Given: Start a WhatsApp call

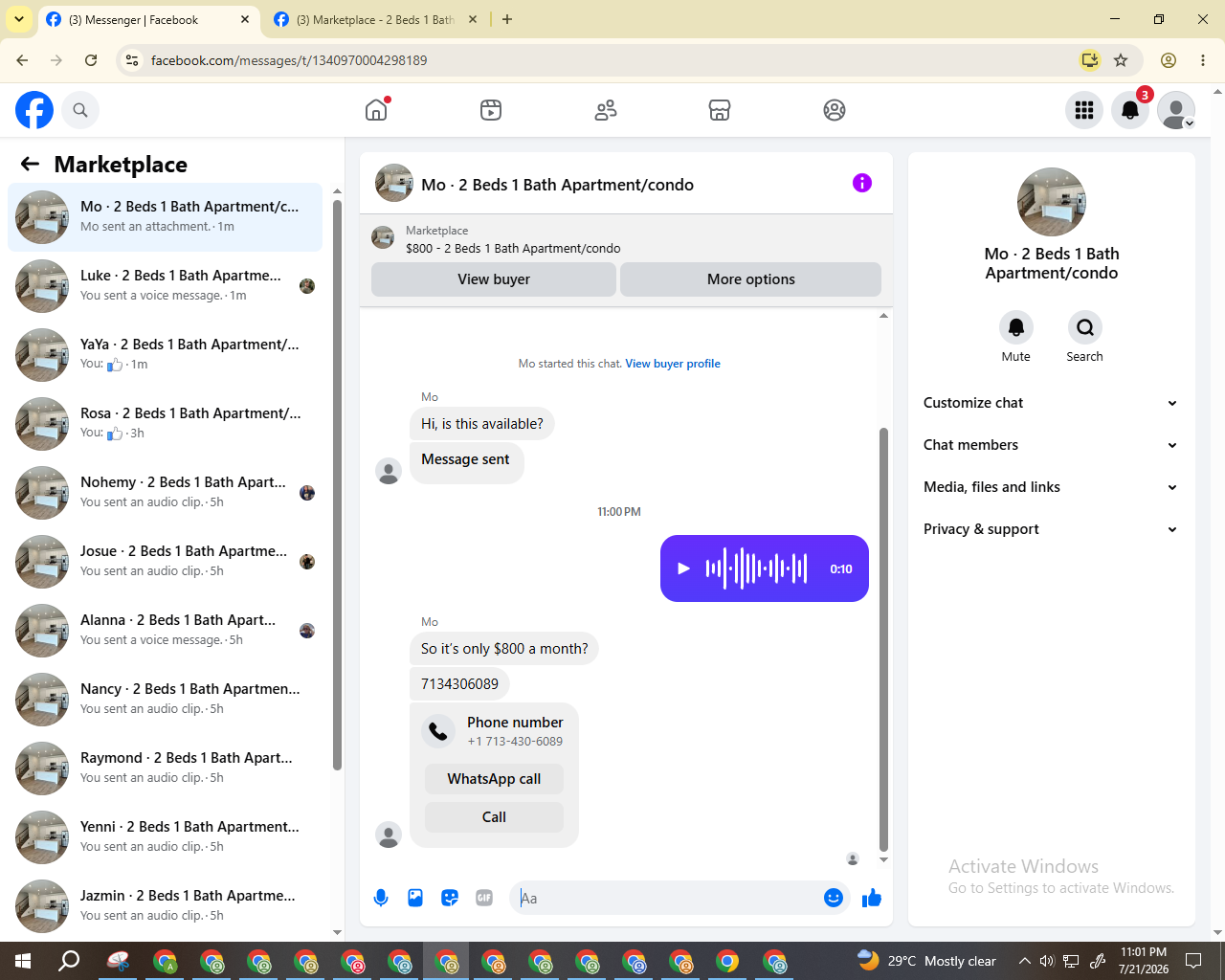Looking at the screenshot, I should [x=494, y=779].
